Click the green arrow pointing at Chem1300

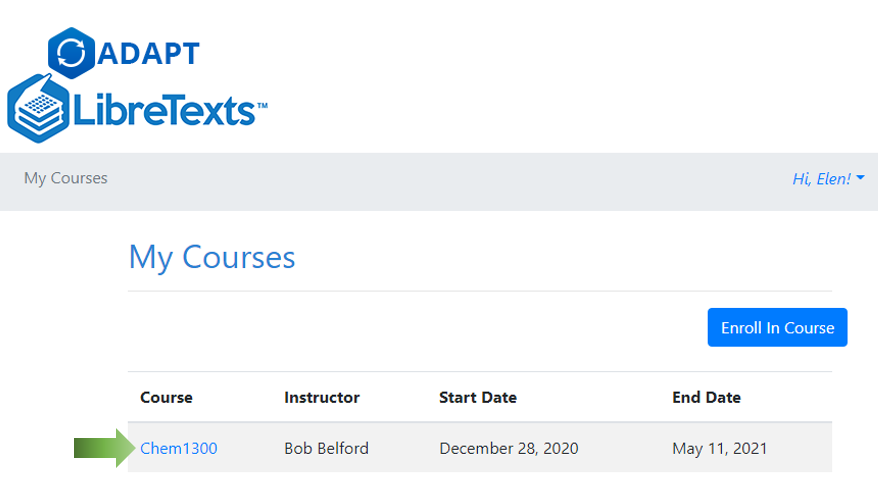(103, 448)
